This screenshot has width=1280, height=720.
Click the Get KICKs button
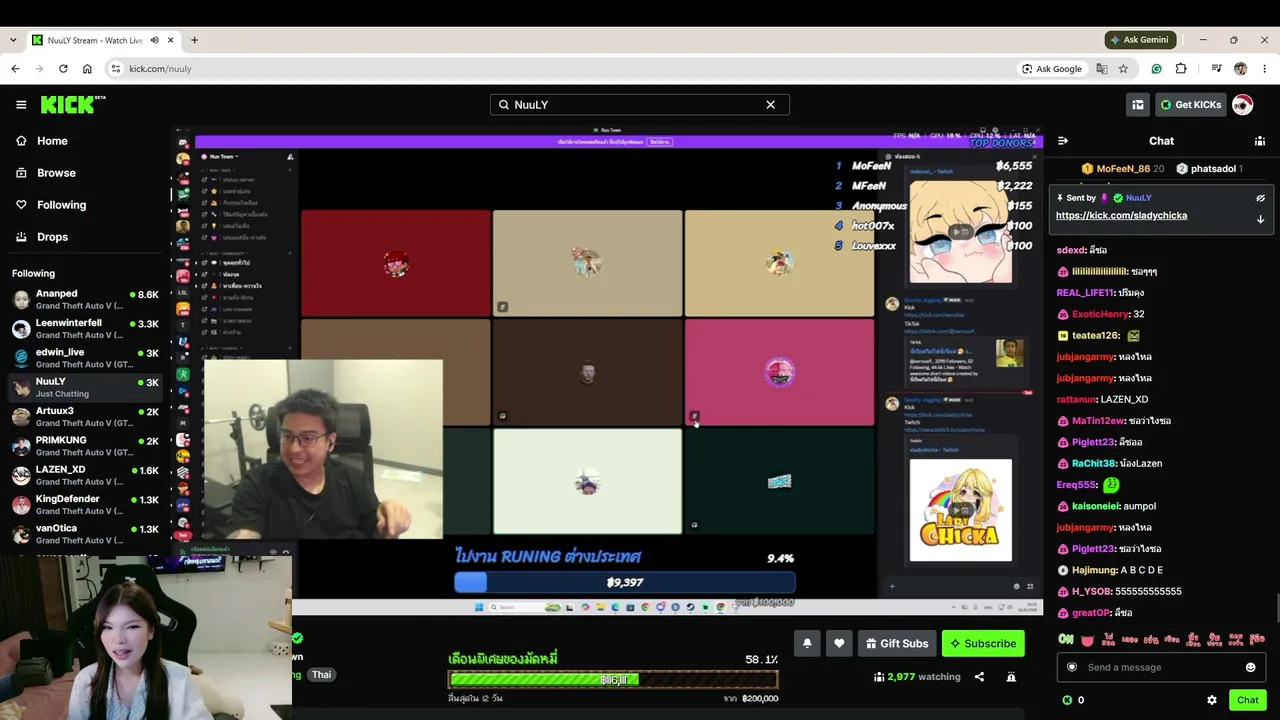click(x=1190, y=104)
